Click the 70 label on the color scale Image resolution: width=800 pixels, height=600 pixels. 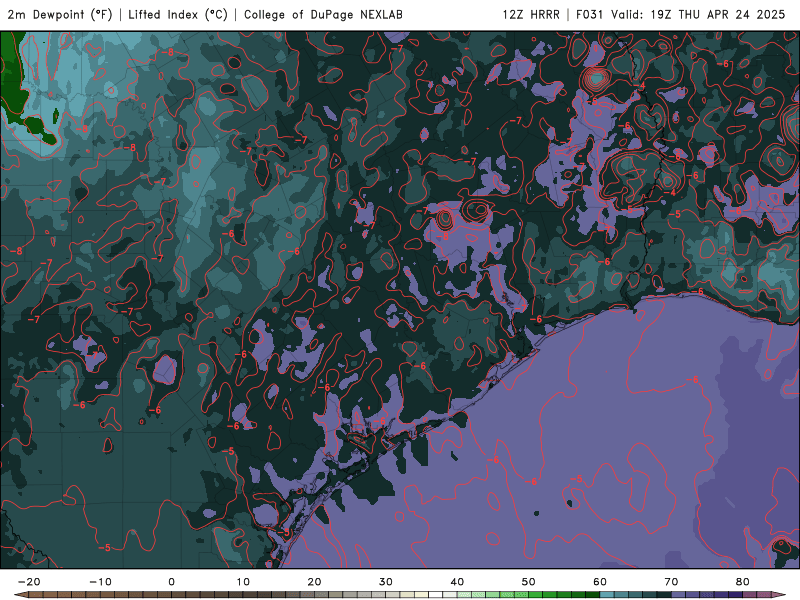671,582
